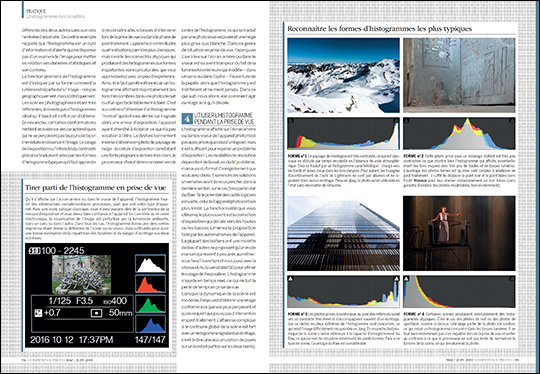Select the blue channel histogram thumbnail
The width and height of the screenshot is (540, 374).
click(x=150, y=324)
